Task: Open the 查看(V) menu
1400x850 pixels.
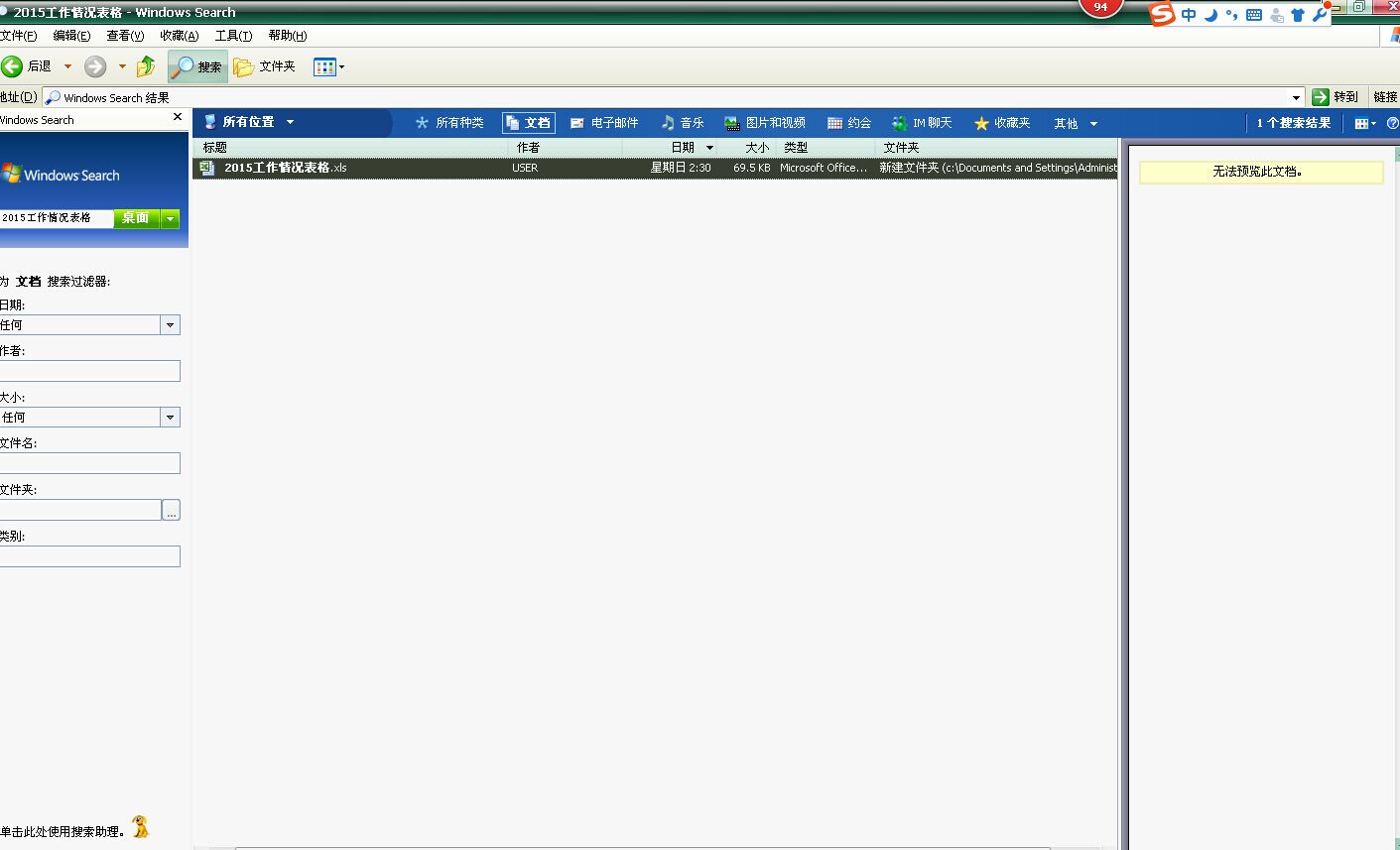Action: (125, 36)
